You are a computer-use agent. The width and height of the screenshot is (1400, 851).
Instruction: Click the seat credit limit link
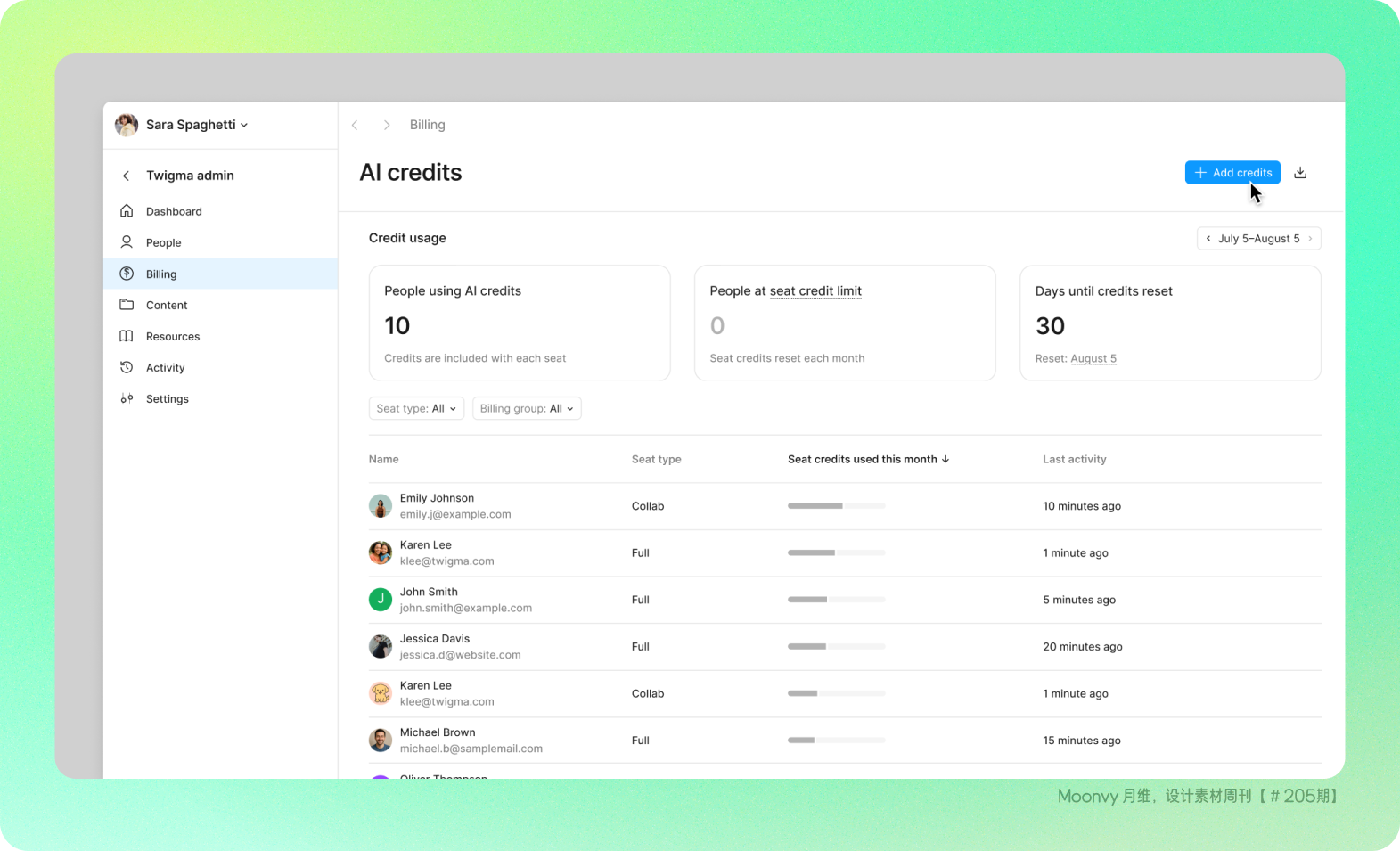[815, 291]
